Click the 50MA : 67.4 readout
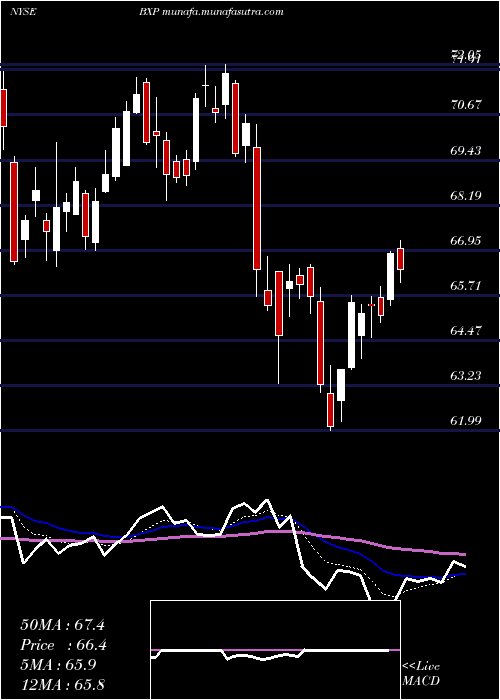 pyautogui.click(x=62, y=625)
